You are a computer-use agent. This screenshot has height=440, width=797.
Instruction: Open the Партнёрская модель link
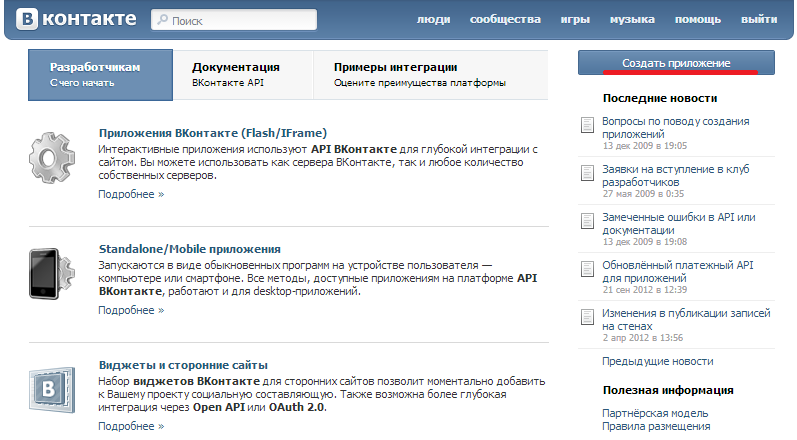pos(655,413)
